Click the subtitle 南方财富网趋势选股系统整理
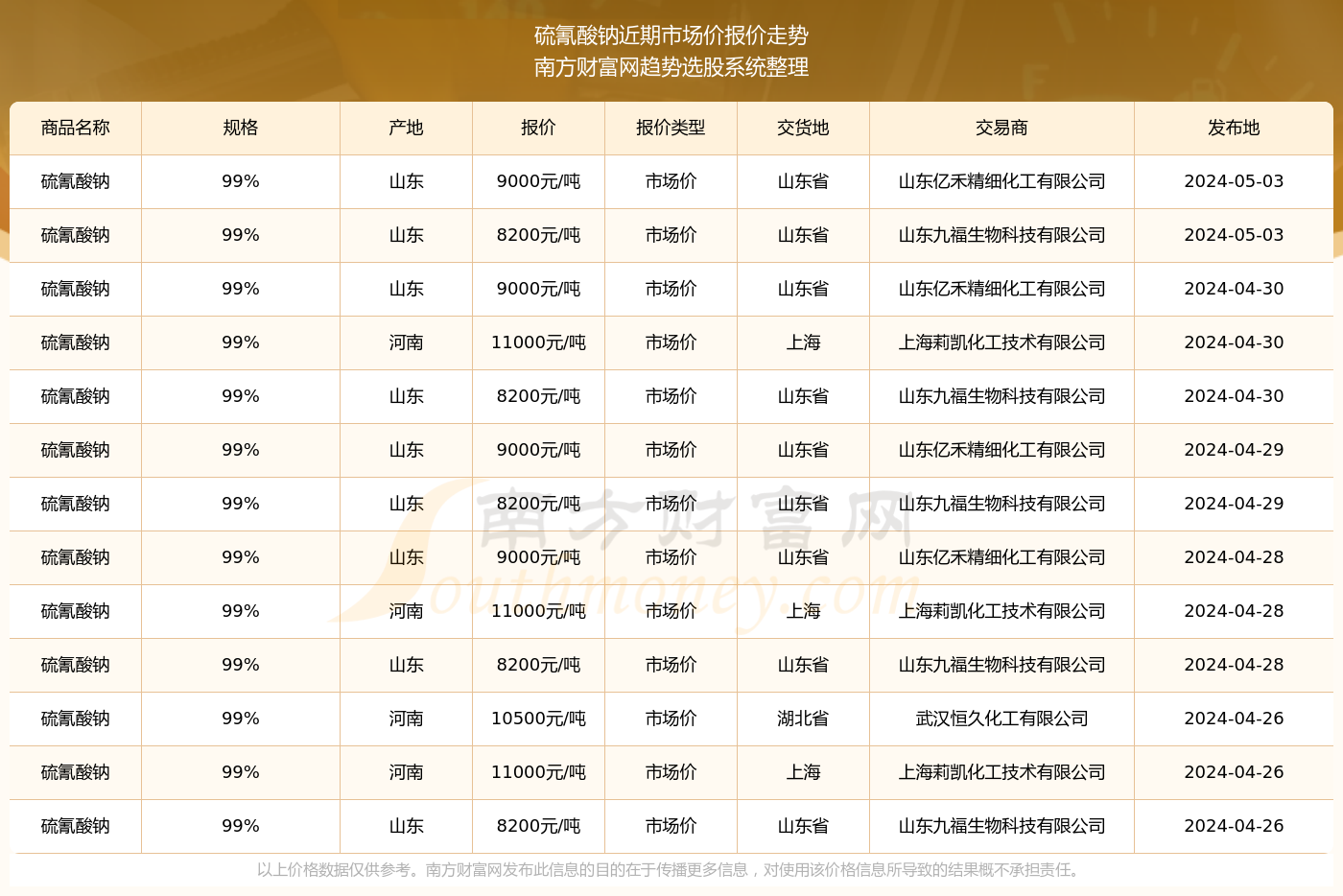 click(x=671, y=67)
